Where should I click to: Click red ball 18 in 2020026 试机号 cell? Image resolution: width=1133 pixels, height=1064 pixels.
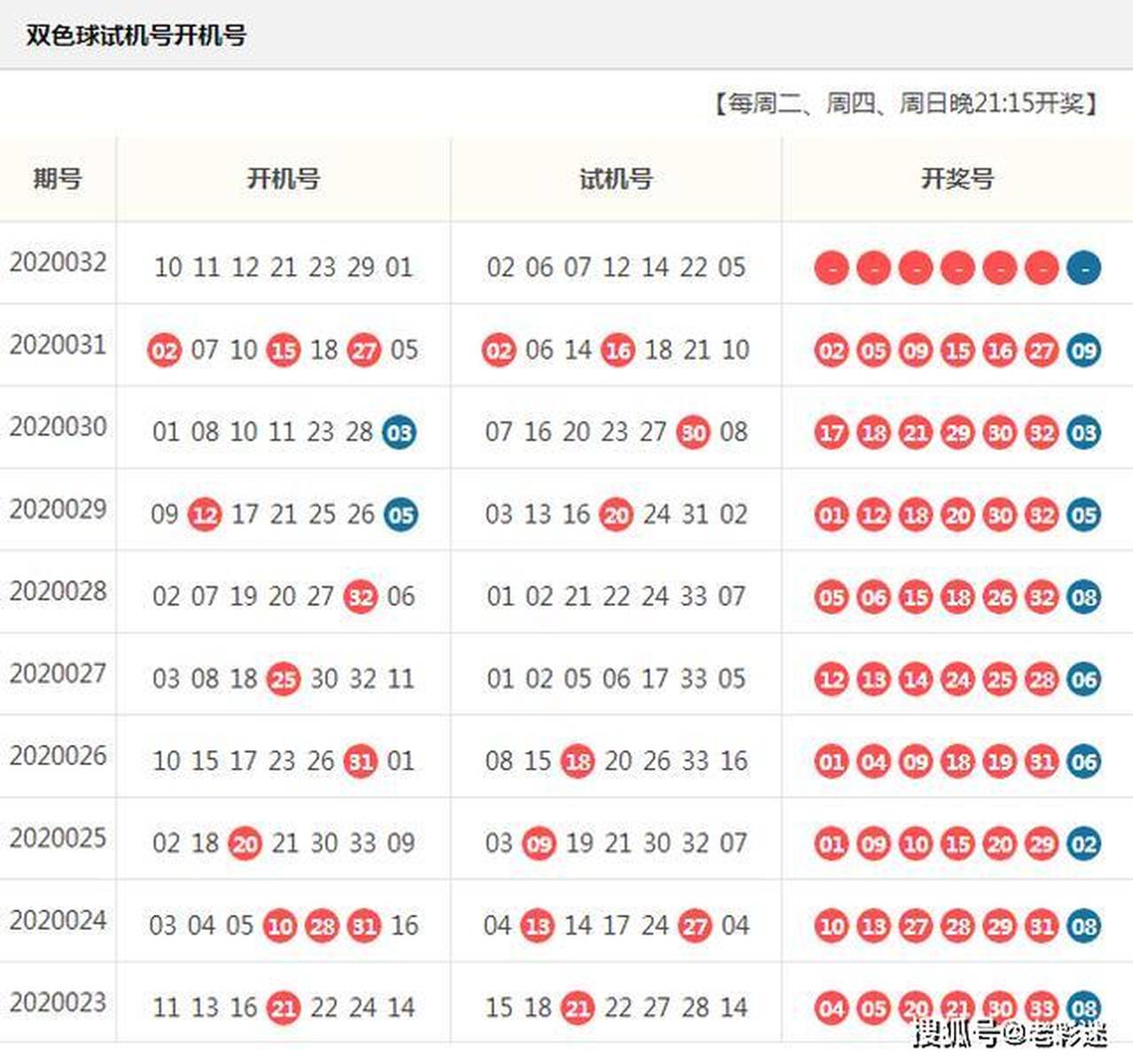coord(577,762)
